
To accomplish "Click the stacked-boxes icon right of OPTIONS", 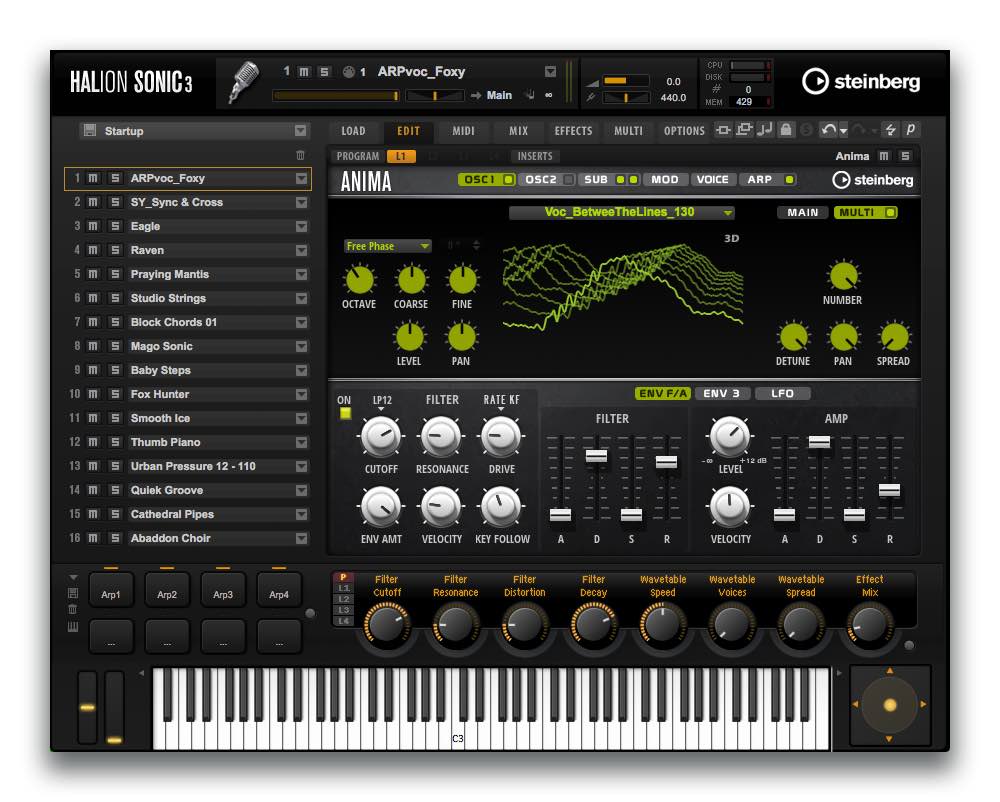I will 744,130.
